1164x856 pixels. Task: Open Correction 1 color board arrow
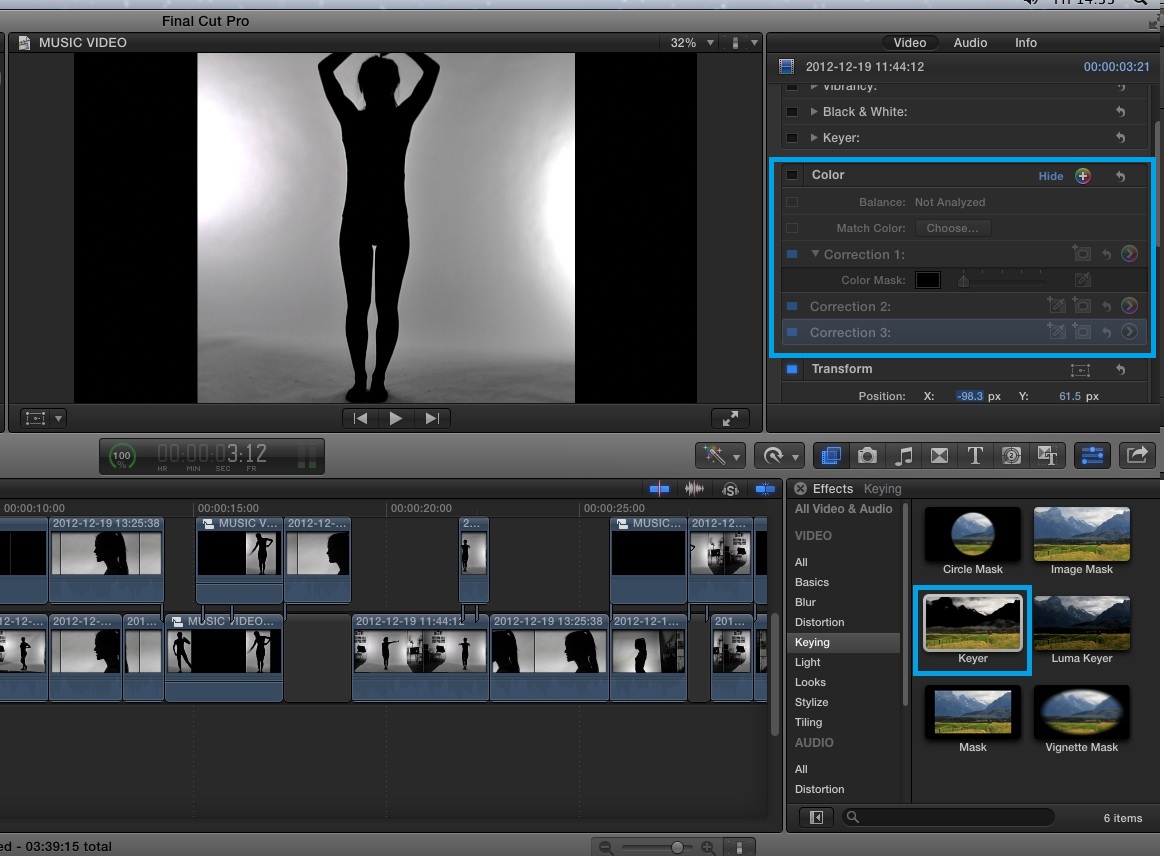[x=1129, y=254]
